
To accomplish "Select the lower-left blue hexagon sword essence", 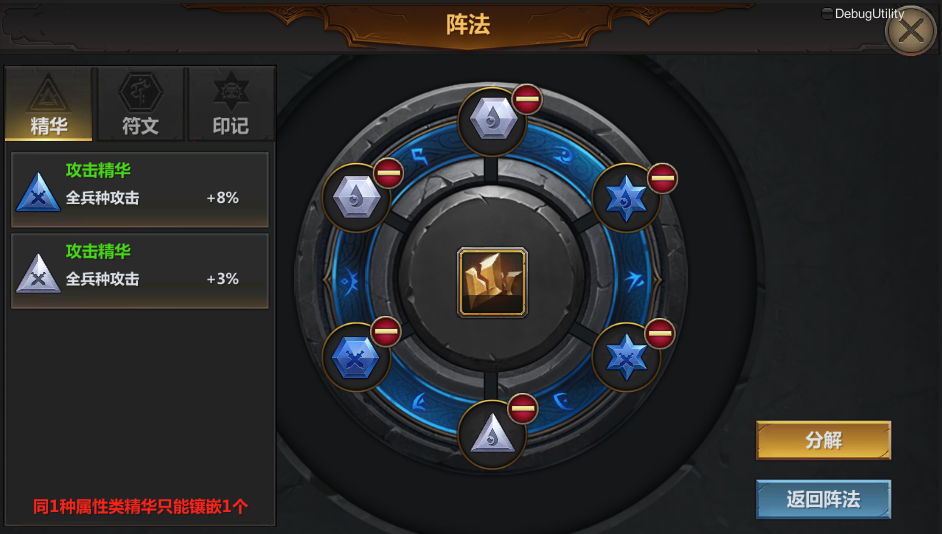I will [x=356, y=357].
